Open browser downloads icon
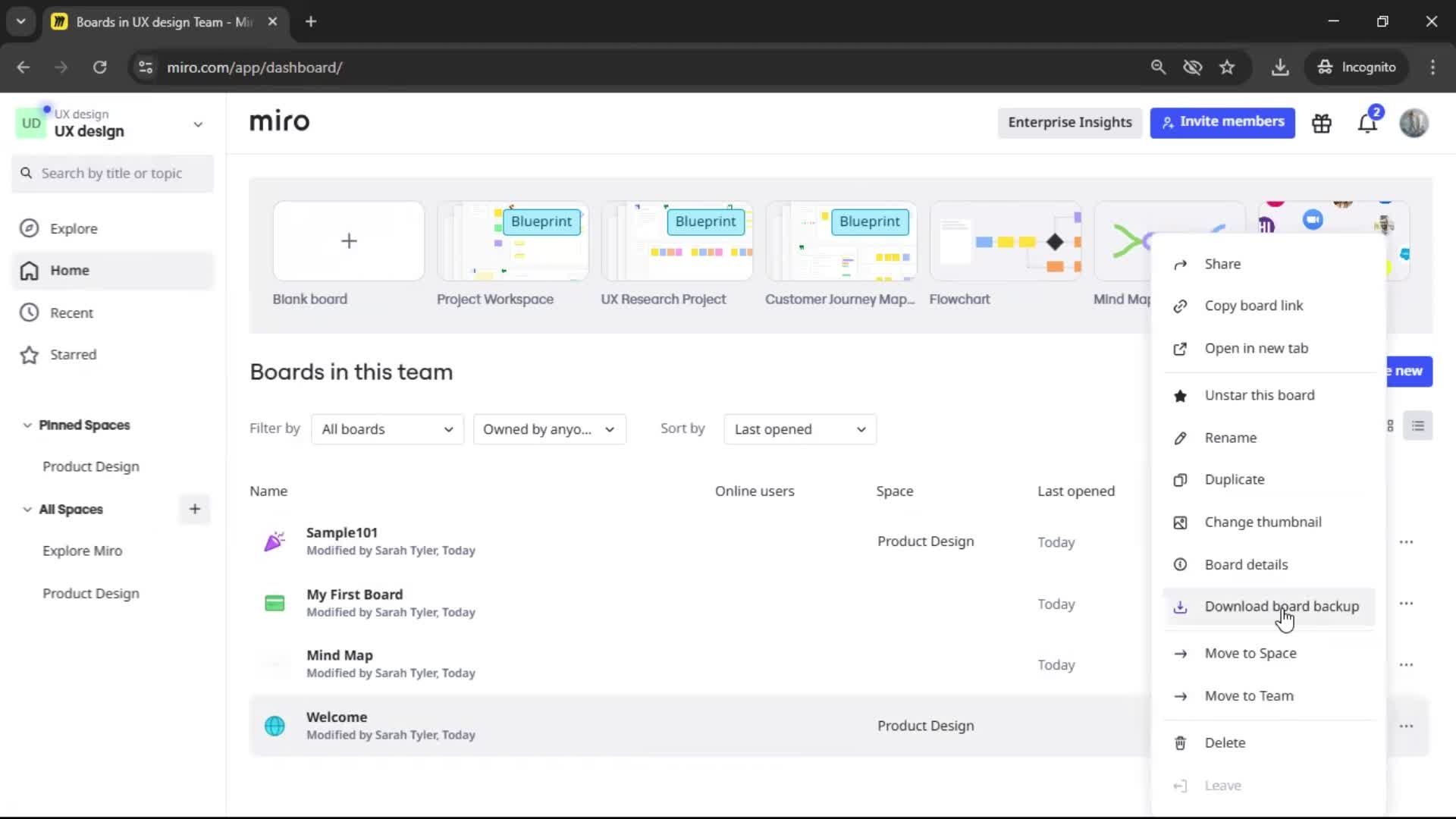This screenshot has height=819, width=1456. click(x=1280, y=67)
